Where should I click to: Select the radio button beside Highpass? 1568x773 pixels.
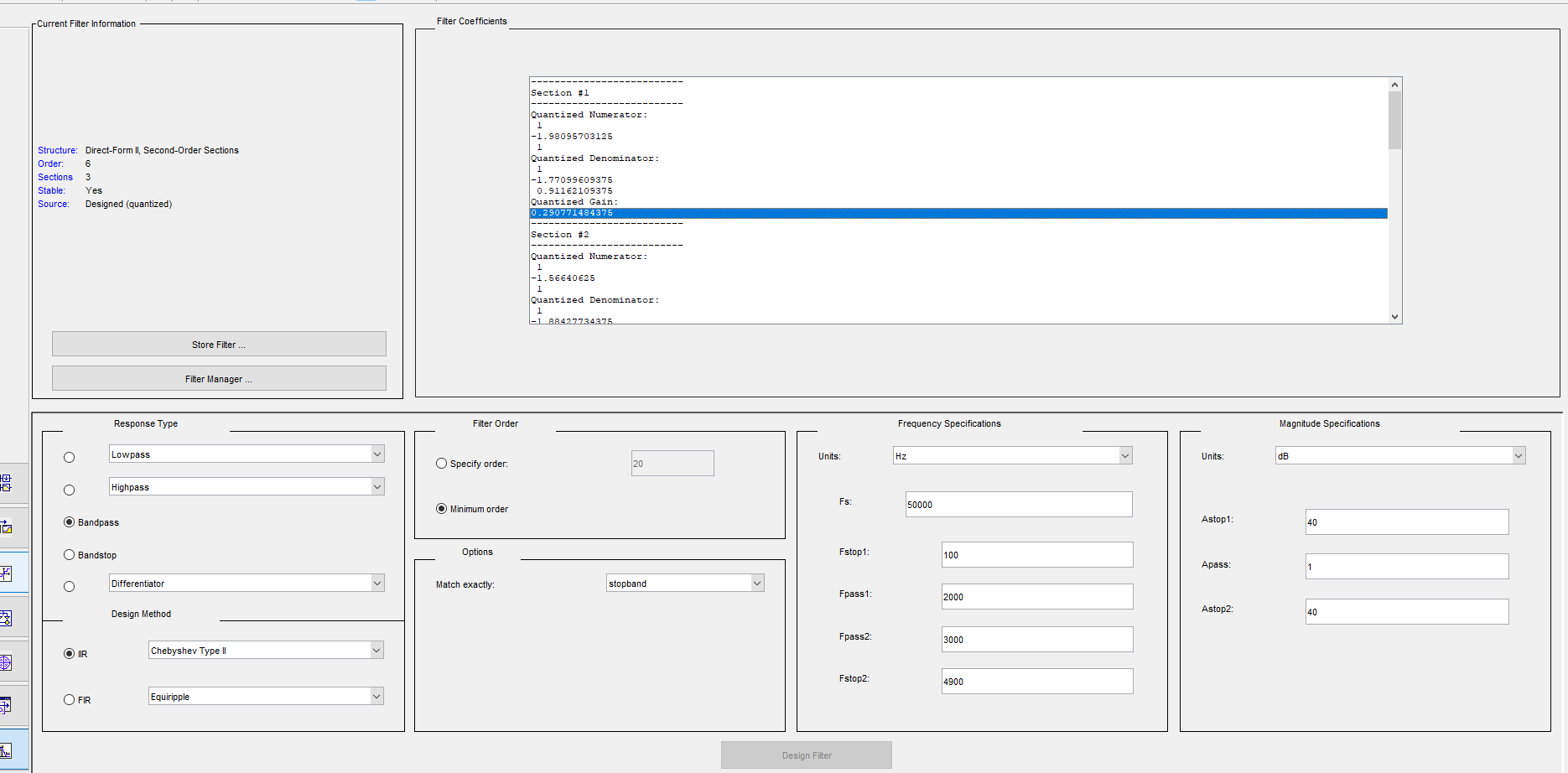tap(70, 490)
